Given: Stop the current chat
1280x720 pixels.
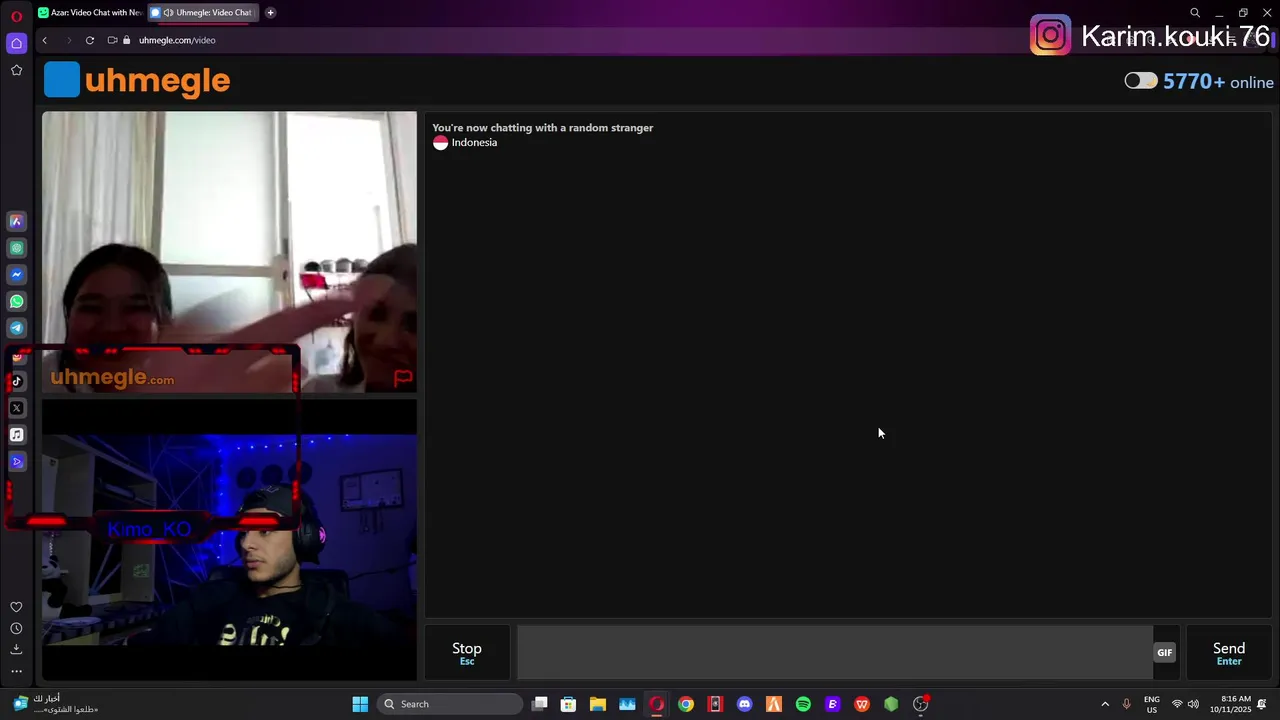Looking at the screenshot, I should [467, 653].
